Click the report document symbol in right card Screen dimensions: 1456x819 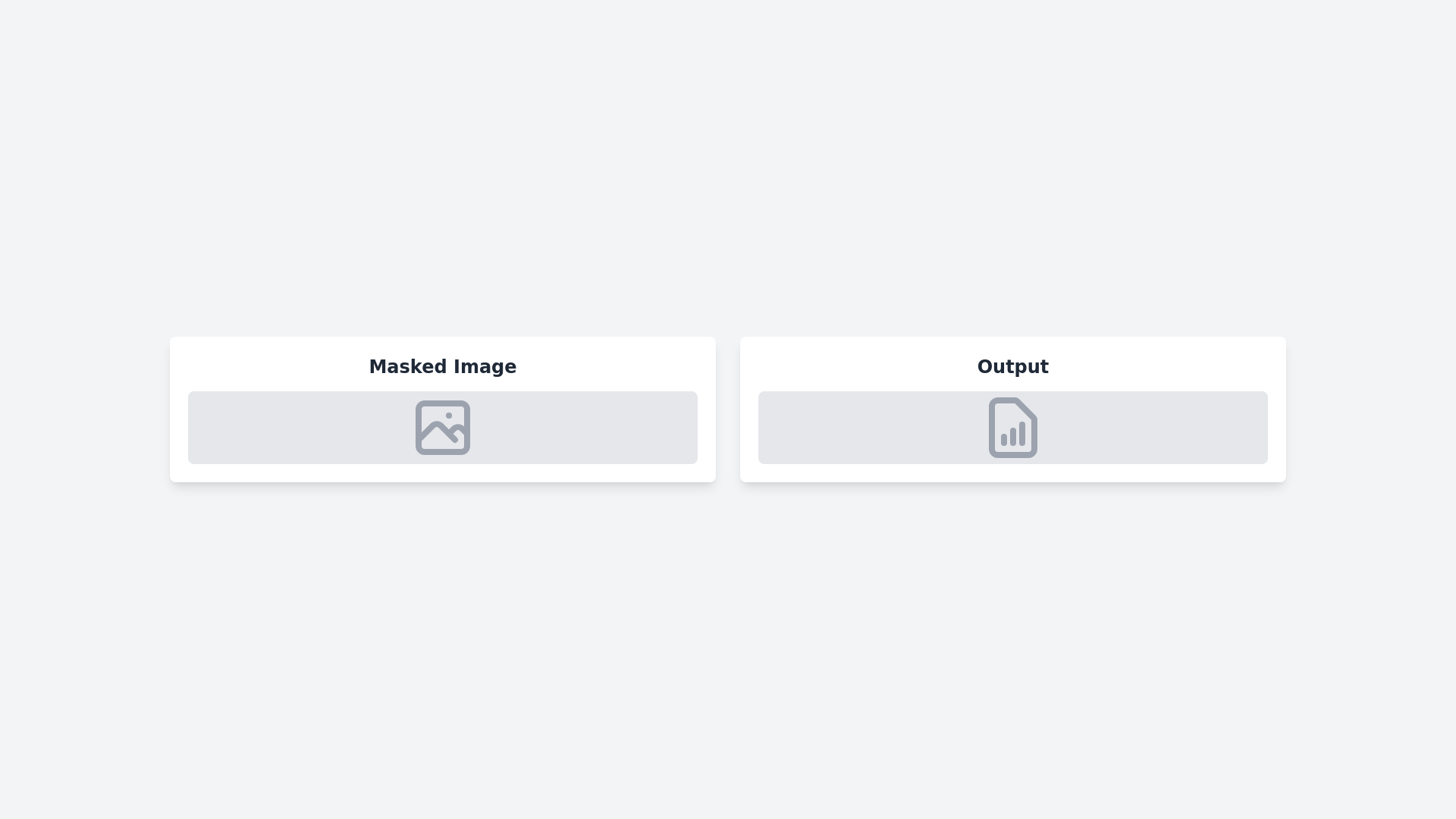click(x=1012, y=427)
